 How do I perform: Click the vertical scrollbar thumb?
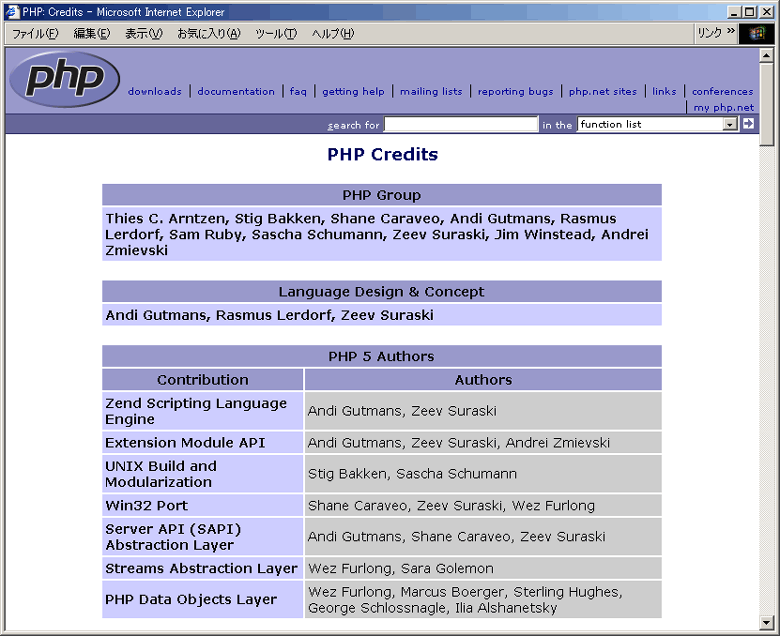[x=767, y=104]
